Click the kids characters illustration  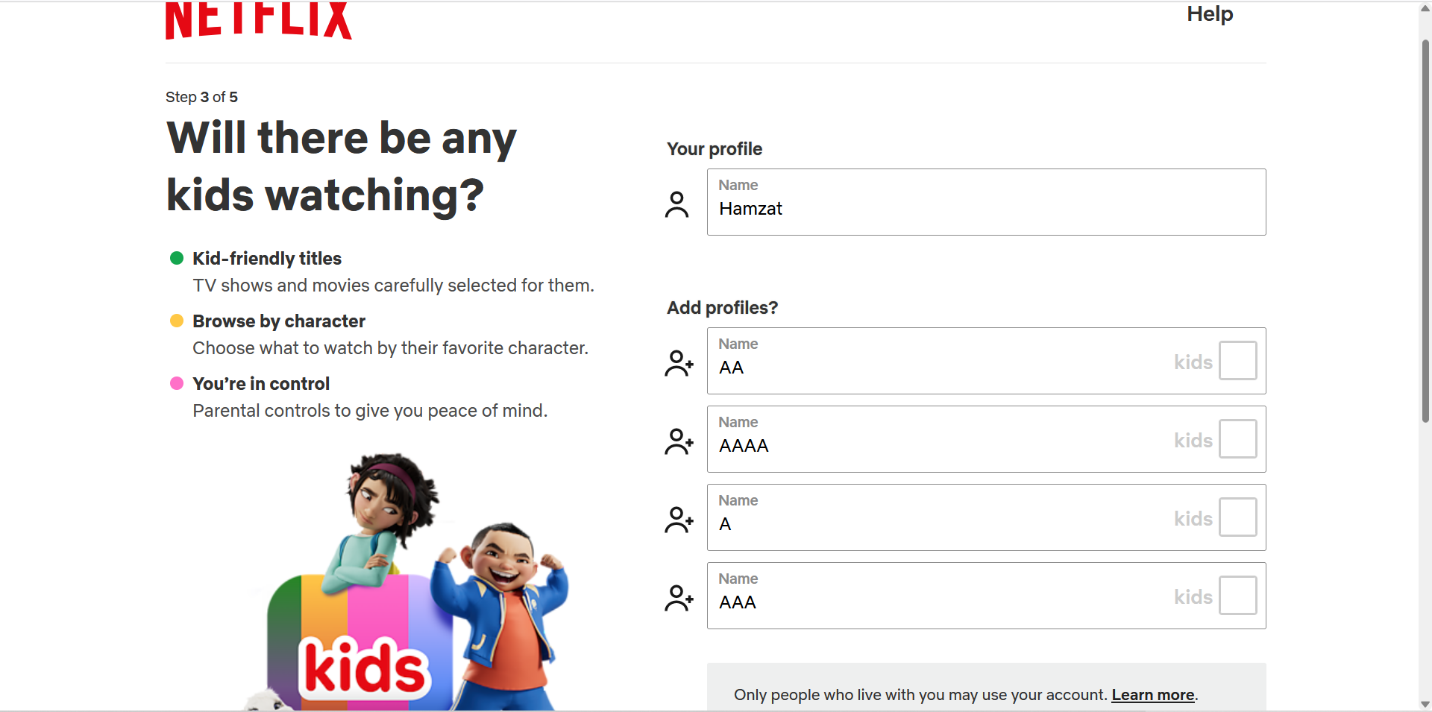(407, 581)
